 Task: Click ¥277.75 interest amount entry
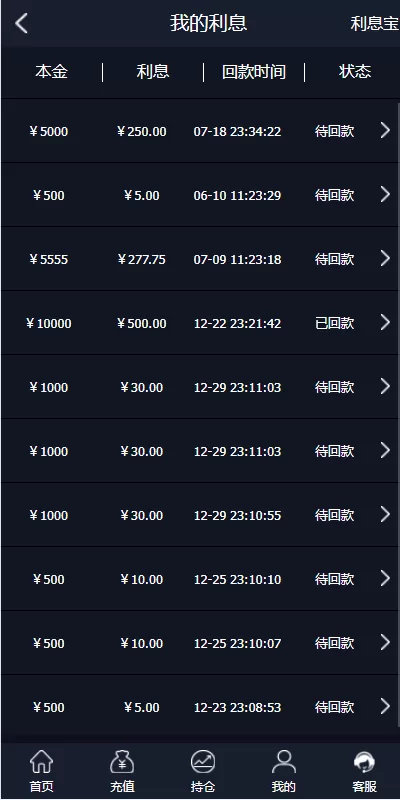(x=141, y=260)
